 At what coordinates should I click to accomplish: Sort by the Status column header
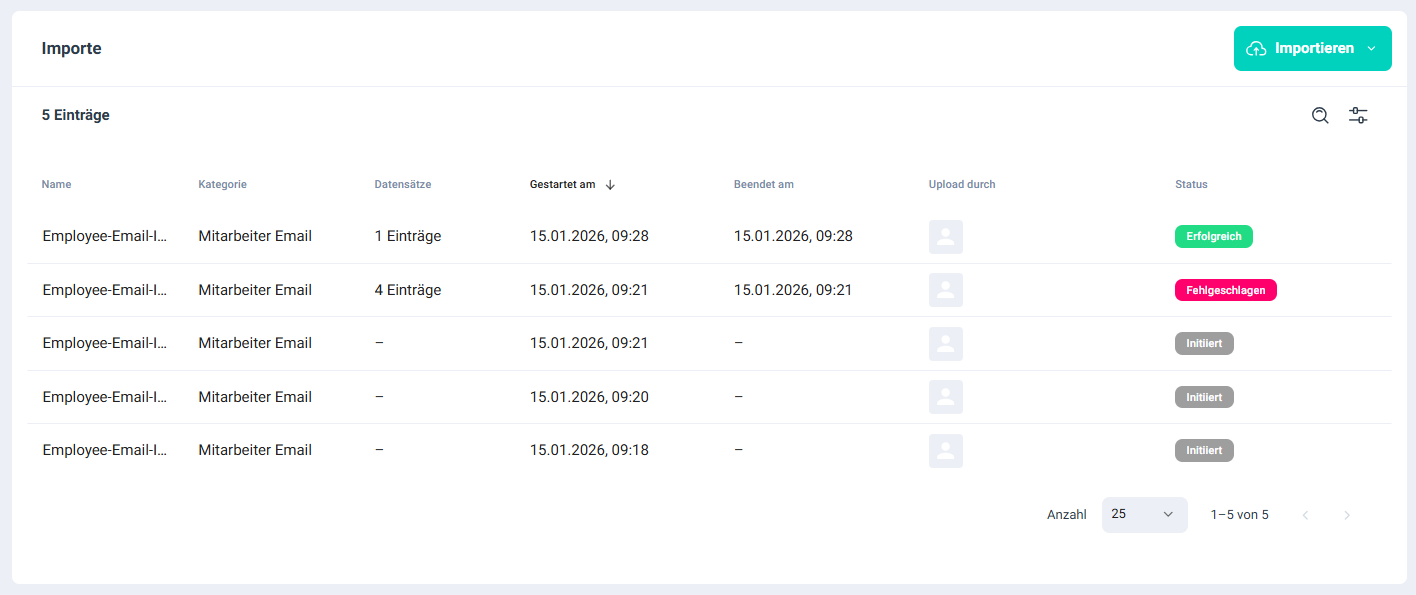click(1191, 185)
